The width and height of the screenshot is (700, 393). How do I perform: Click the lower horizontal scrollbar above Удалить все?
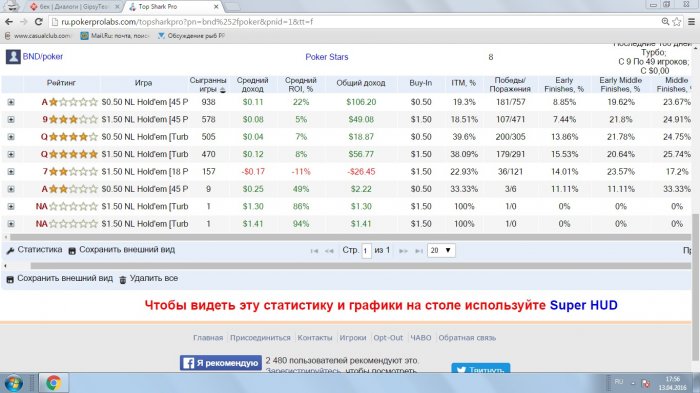[361, 266]
